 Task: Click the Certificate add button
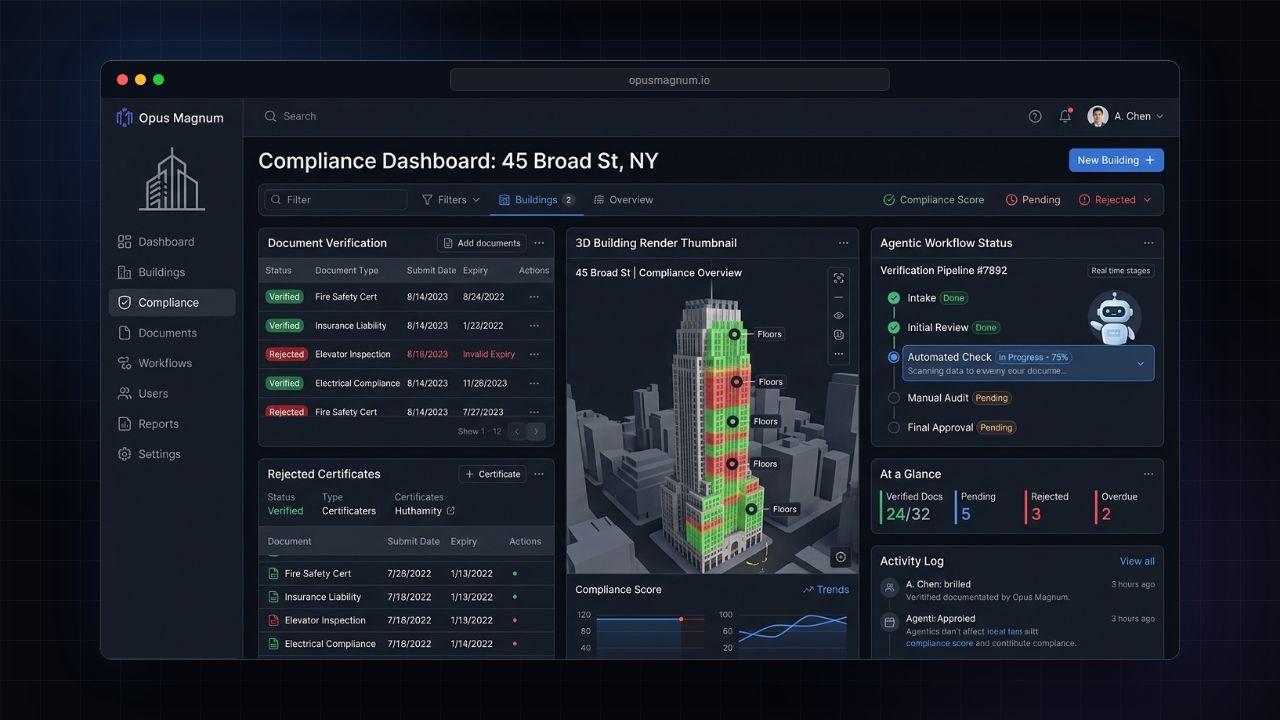coord(492,474)
